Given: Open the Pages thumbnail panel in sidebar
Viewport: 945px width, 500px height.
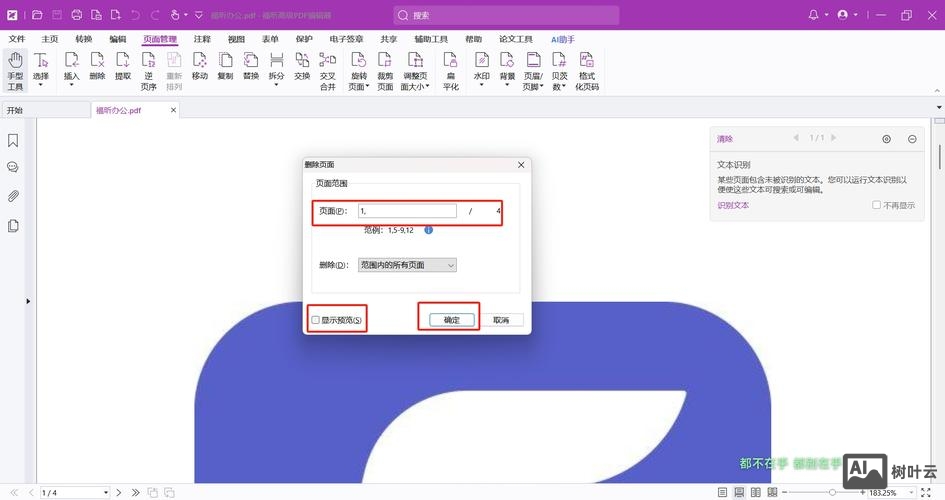Looking at the screenshot, I should point(13,226).
